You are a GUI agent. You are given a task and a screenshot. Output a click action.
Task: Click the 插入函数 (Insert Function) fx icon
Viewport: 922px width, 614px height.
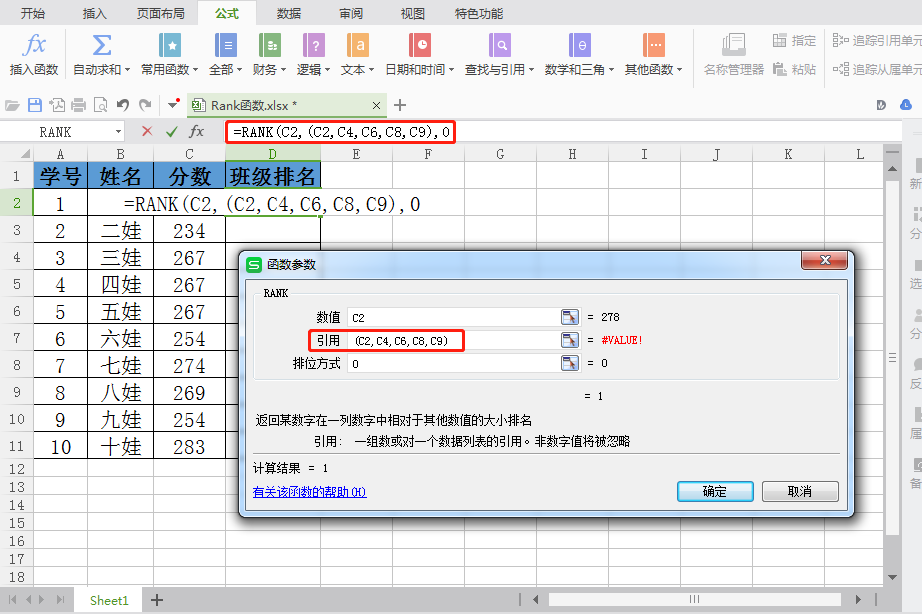(35, 46)
